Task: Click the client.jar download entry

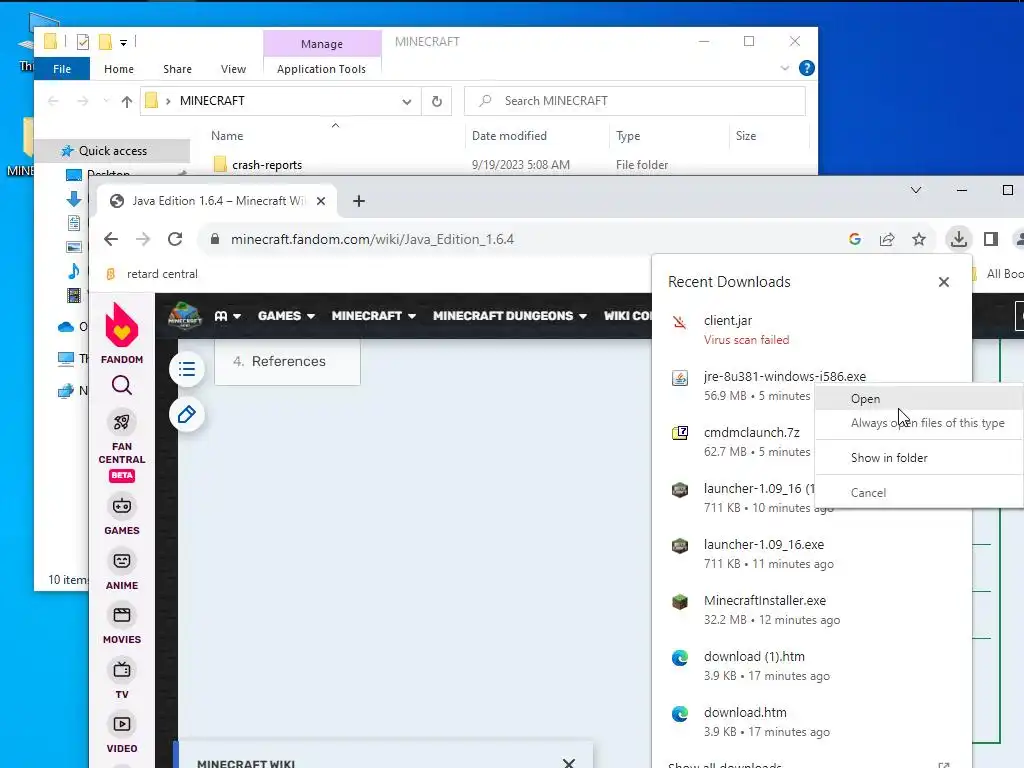Action: tap(812, 330)
